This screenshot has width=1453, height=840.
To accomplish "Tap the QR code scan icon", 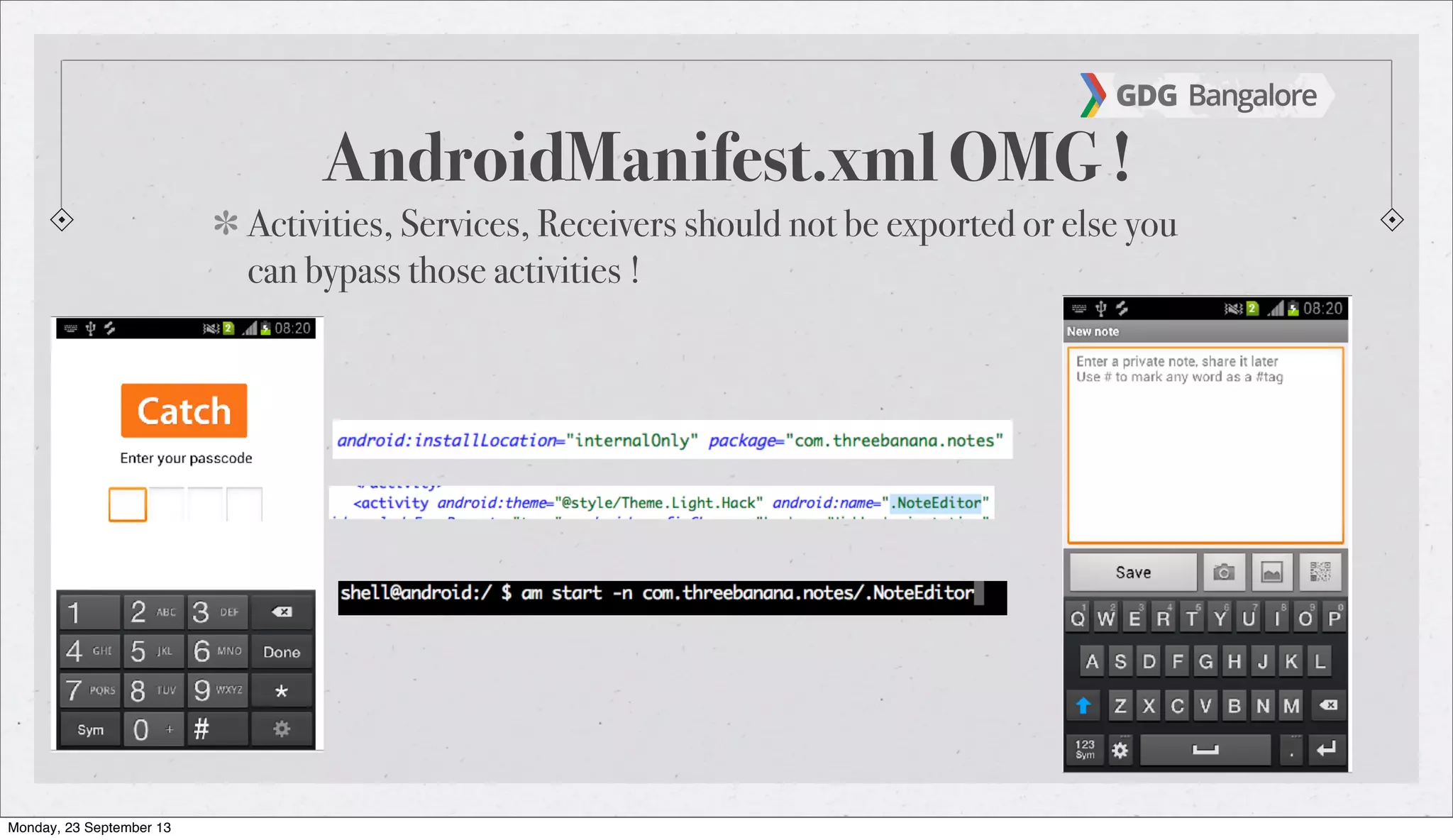I will click(x=1320, y=572).
